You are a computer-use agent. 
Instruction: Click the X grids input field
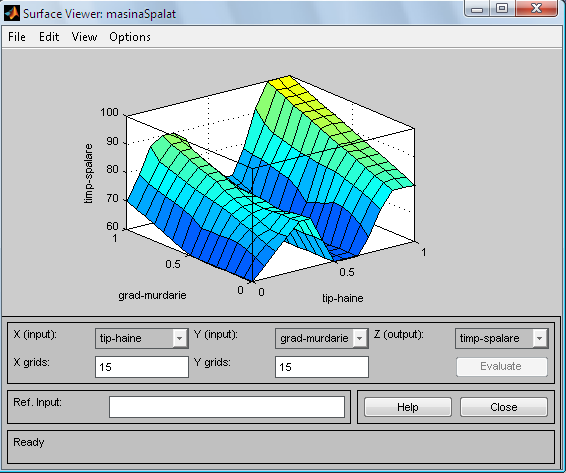coord(142,367)
